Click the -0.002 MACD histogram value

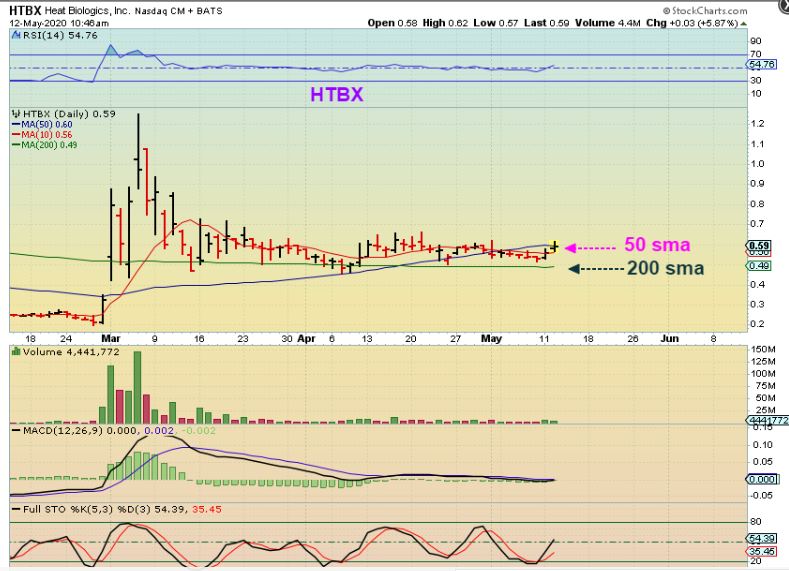click(x=198, y=431)
